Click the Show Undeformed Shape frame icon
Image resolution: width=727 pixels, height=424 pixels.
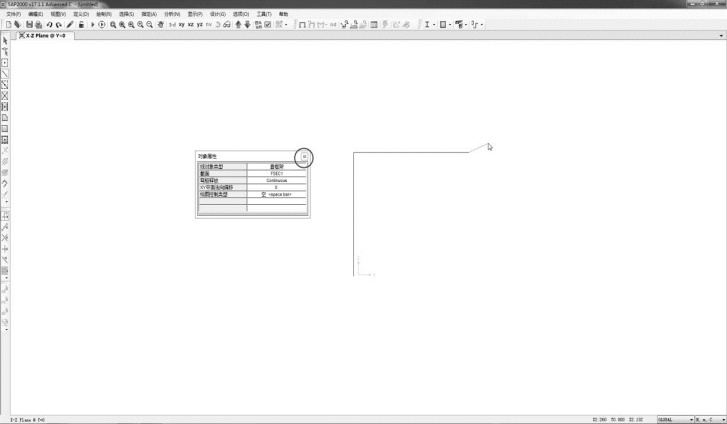click(302, 25)
